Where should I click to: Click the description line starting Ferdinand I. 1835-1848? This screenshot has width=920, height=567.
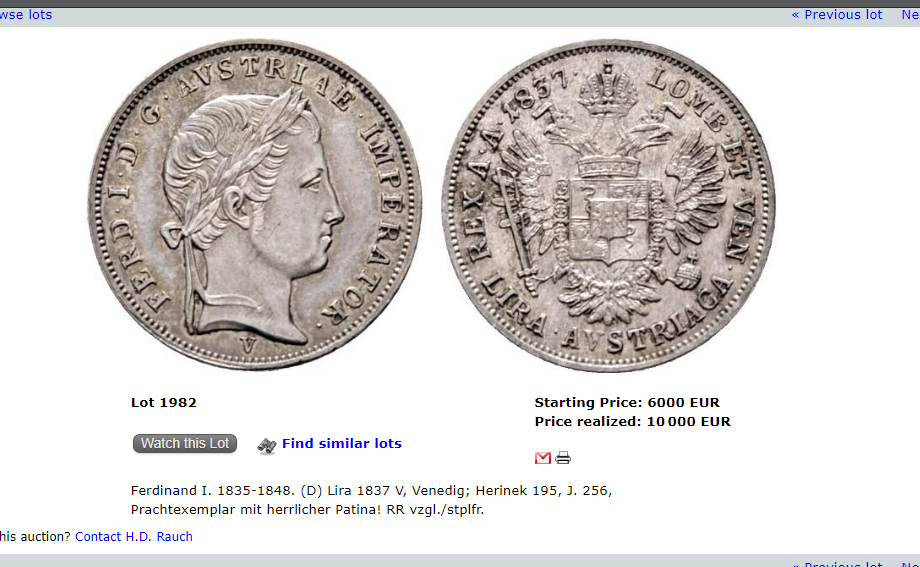point(371,491)
